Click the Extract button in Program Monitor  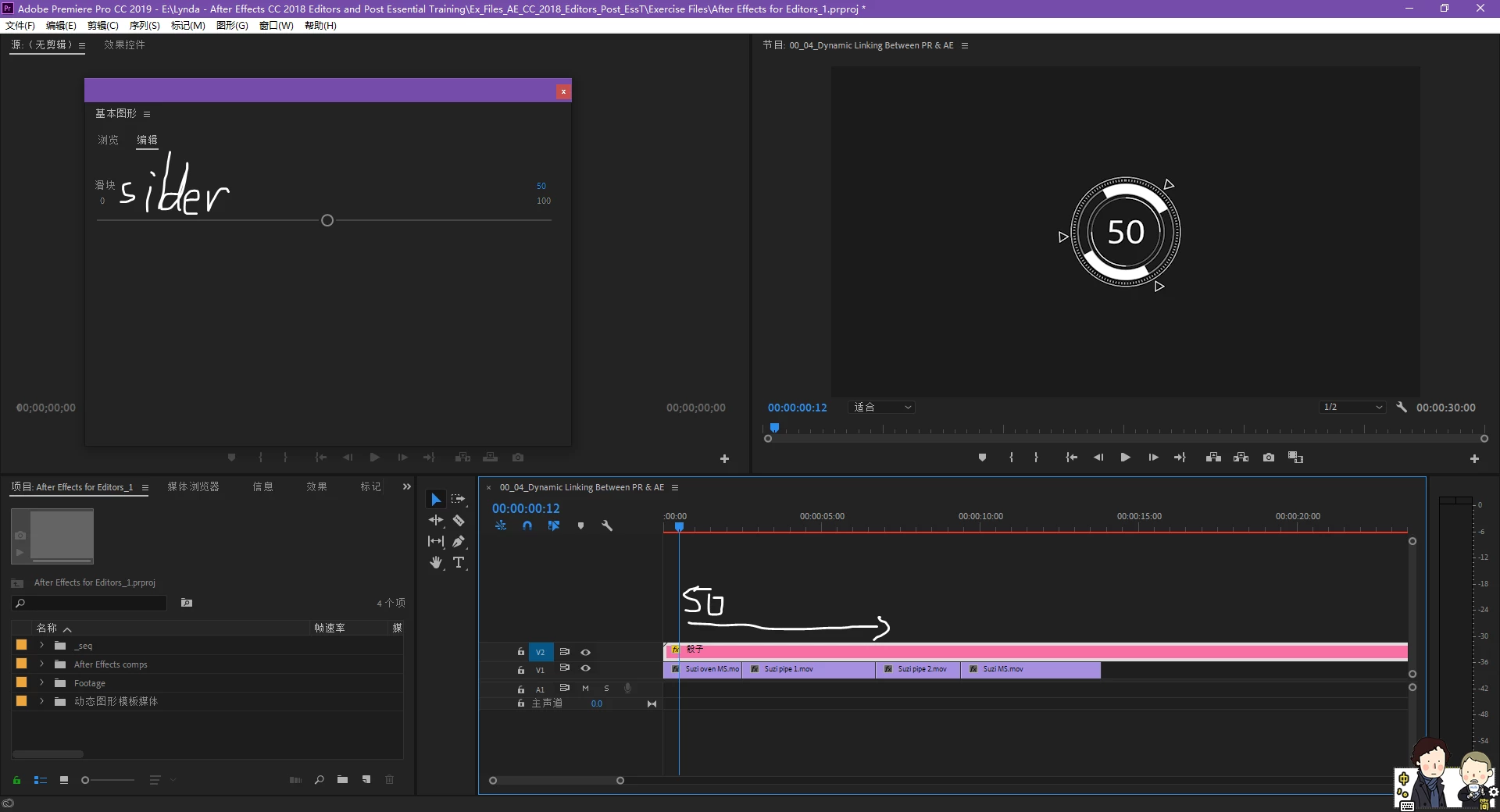coord(1241,458)
